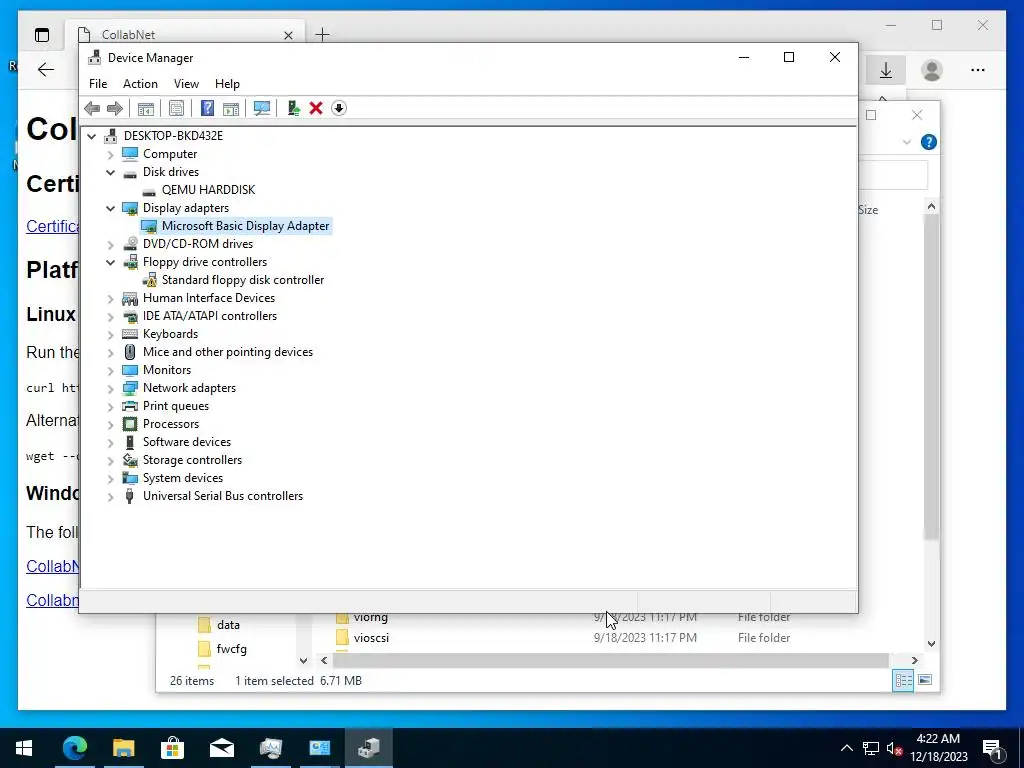Click the Show/Hide Action Pane toolbar icon
The image size is (1024, 768).
[231, 108]
